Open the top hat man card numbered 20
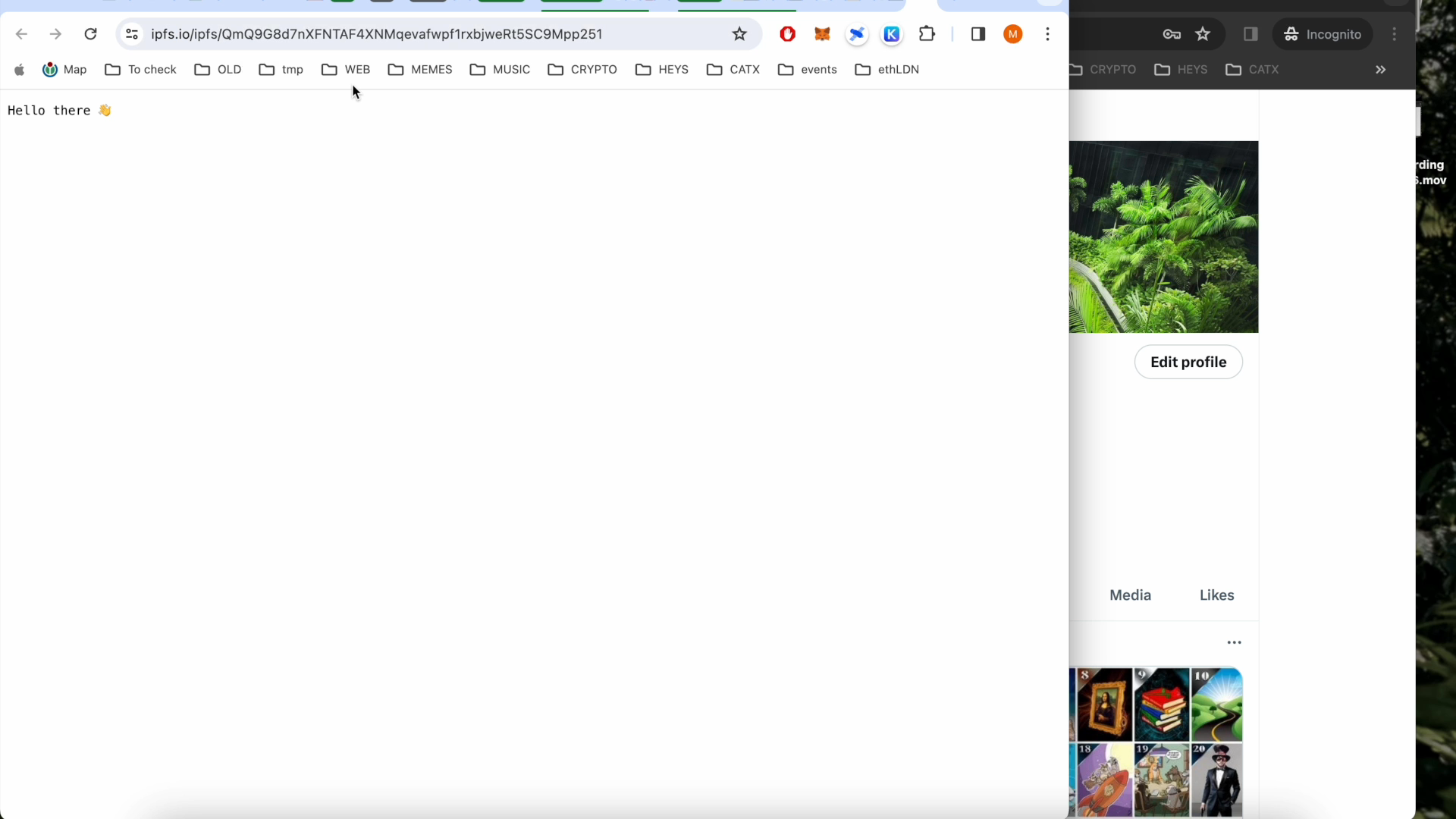Image resolution: width=1456 pixels, height=819 pixels. pos(1217,780)
